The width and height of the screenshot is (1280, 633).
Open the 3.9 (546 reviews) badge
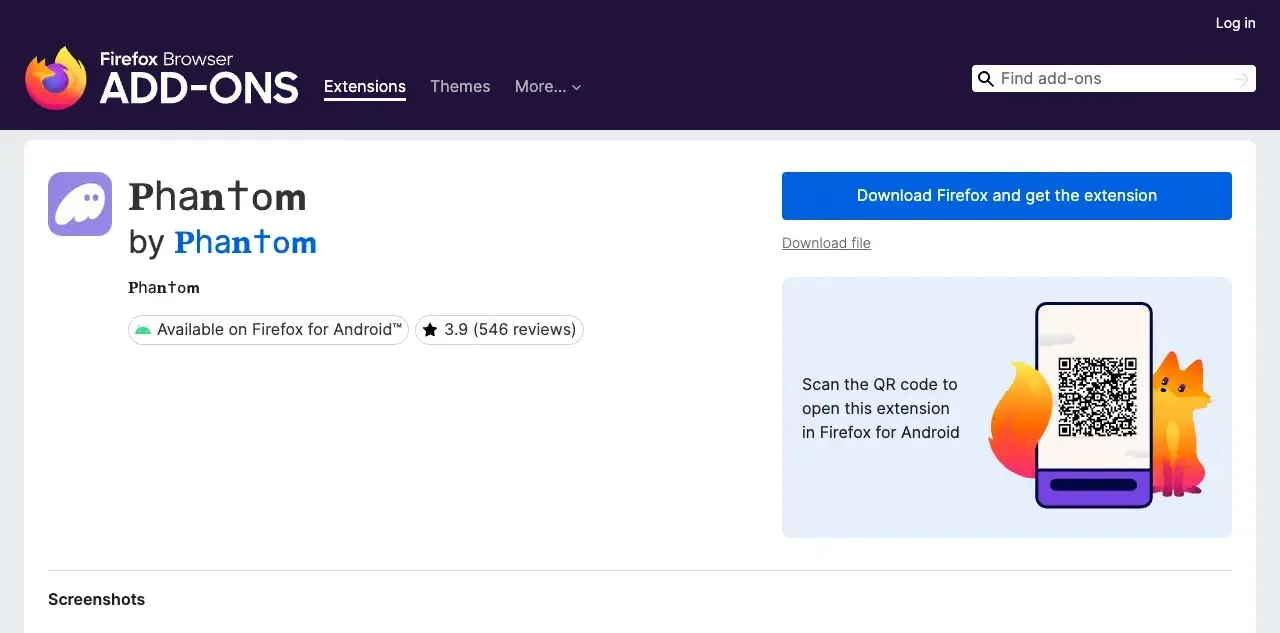499,330
